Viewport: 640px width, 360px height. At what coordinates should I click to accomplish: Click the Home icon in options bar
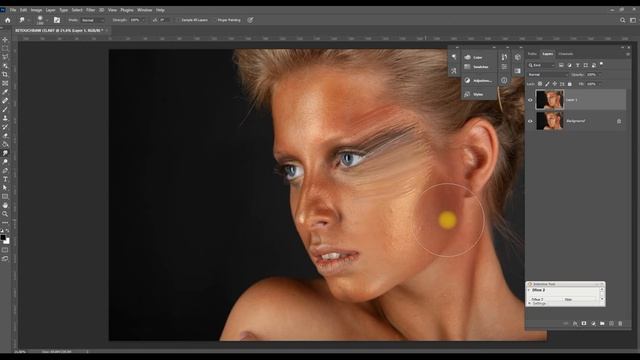coord(8,20)
